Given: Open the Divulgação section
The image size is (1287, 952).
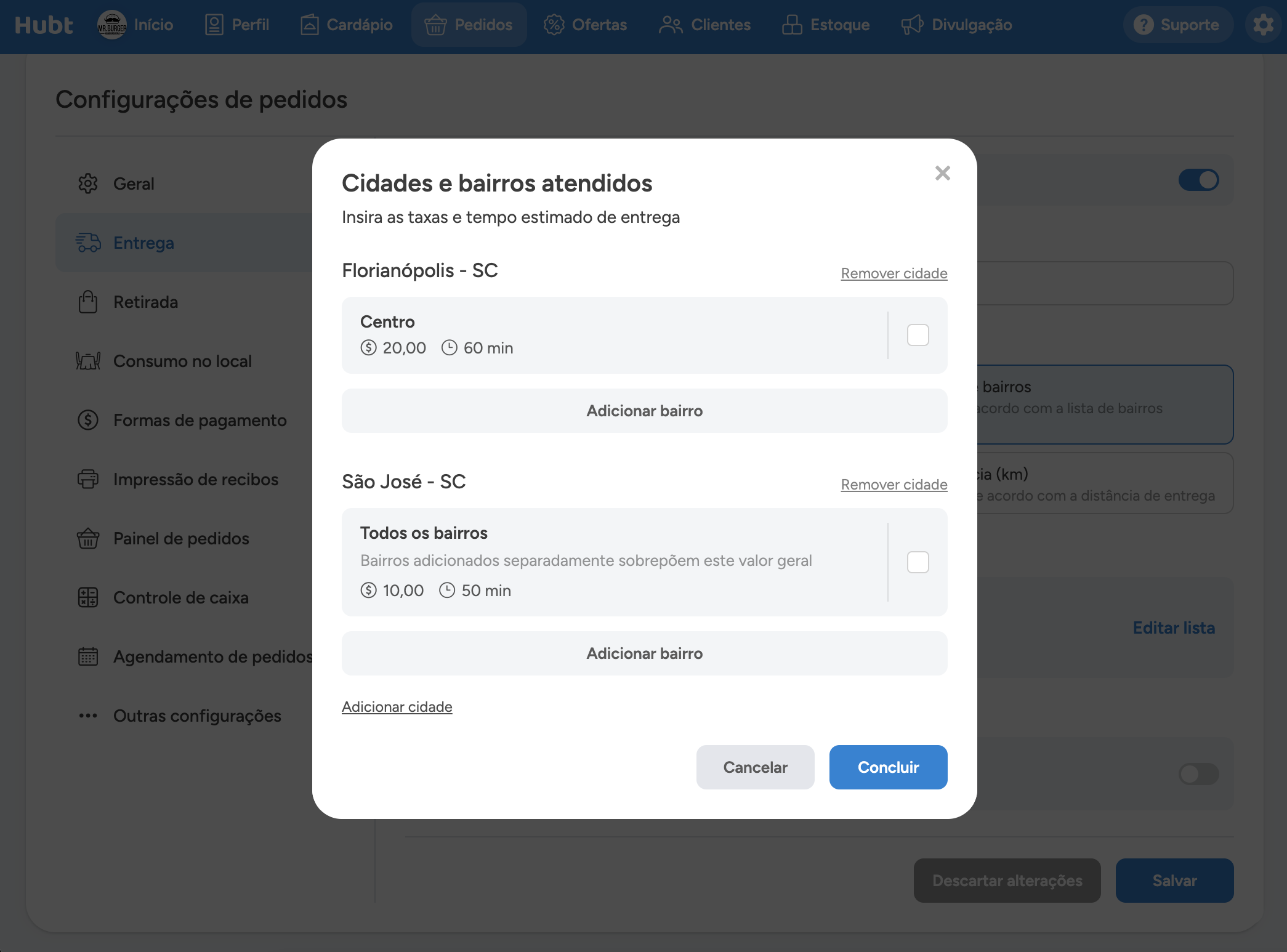Looking at the screenshot, I should tap(956, 25).
